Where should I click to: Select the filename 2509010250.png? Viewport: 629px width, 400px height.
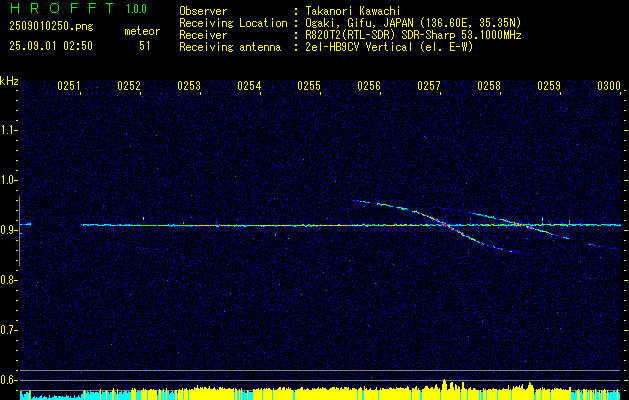click(x=51, y=26)
